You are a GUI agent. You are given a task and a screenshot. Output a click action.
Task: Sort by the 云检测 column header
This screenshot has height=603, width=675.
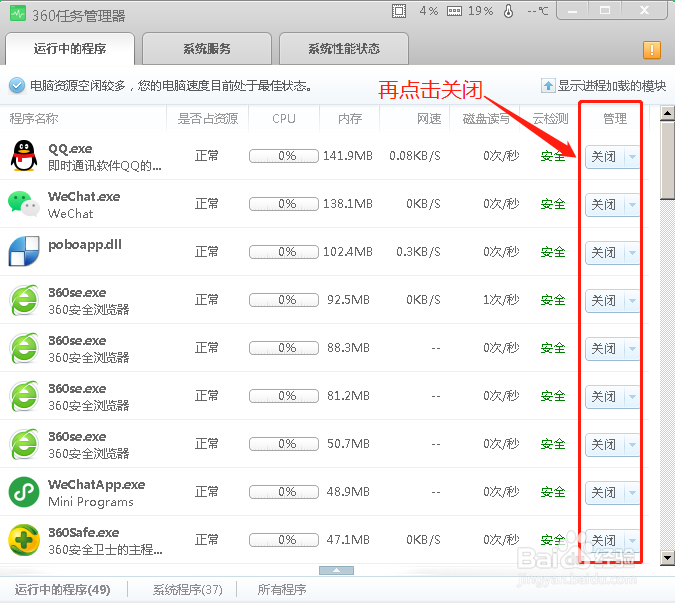point(550,118)
